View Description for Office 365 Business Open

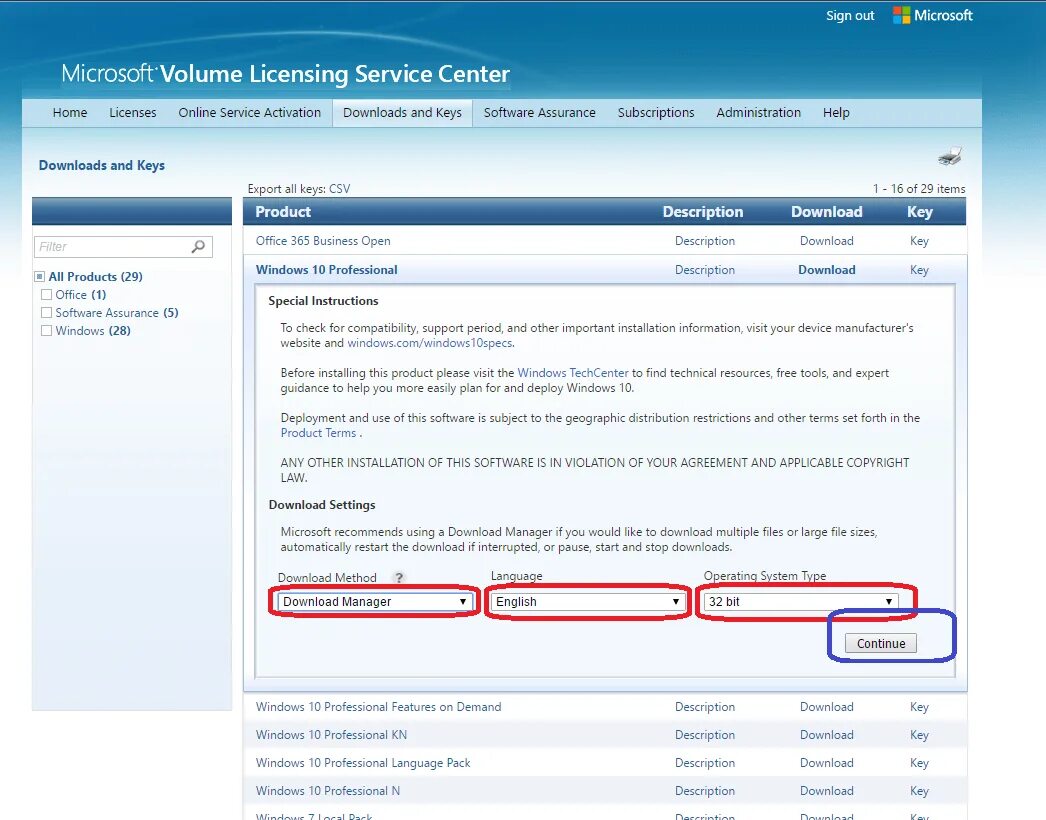point(704,241)
